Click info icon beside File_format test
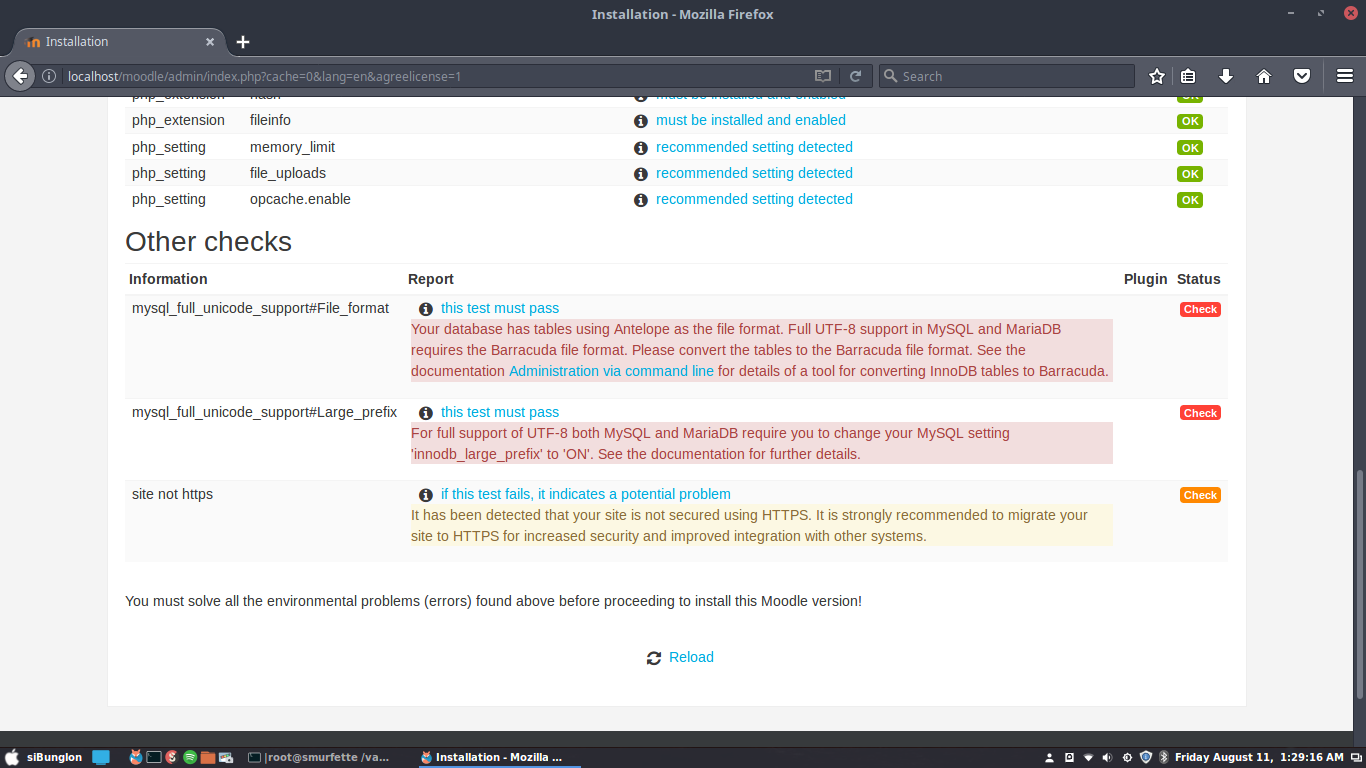 click(426, 309)
